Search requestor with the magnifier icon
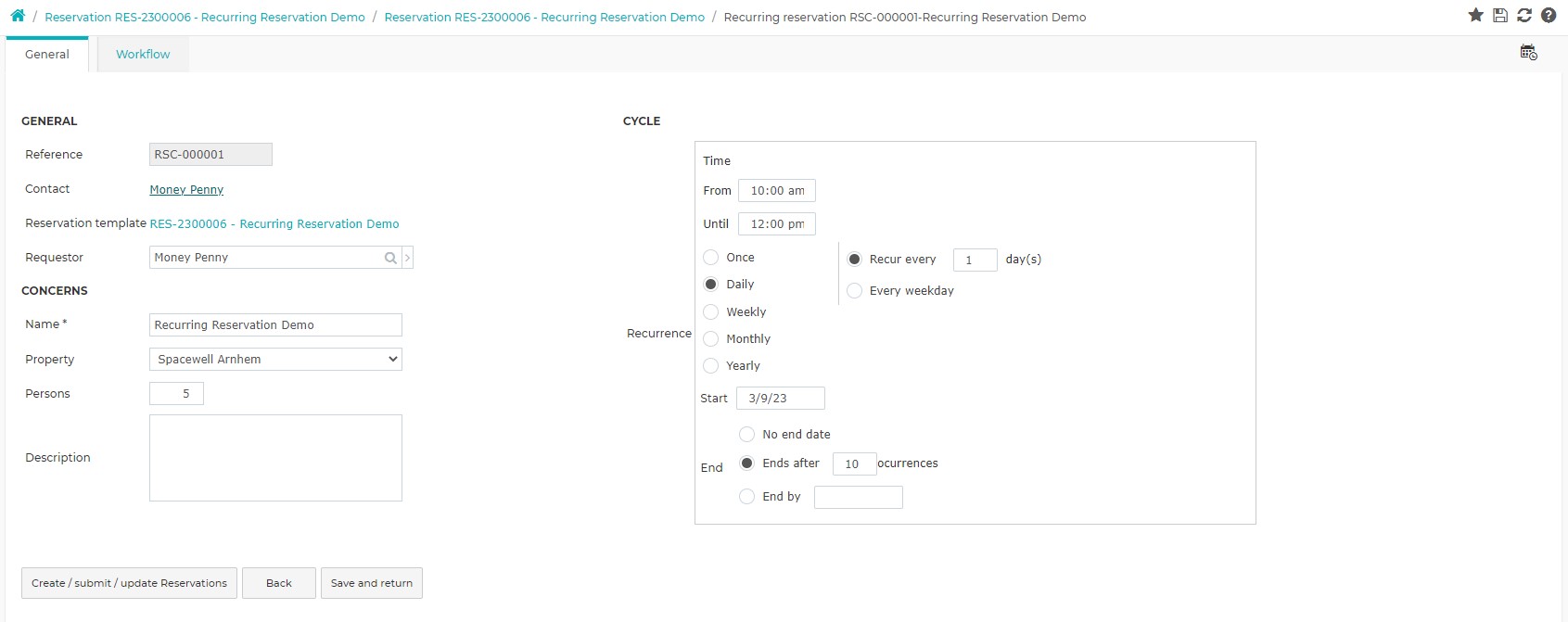This screenshot has width=1568, height=622. [390, 258]
